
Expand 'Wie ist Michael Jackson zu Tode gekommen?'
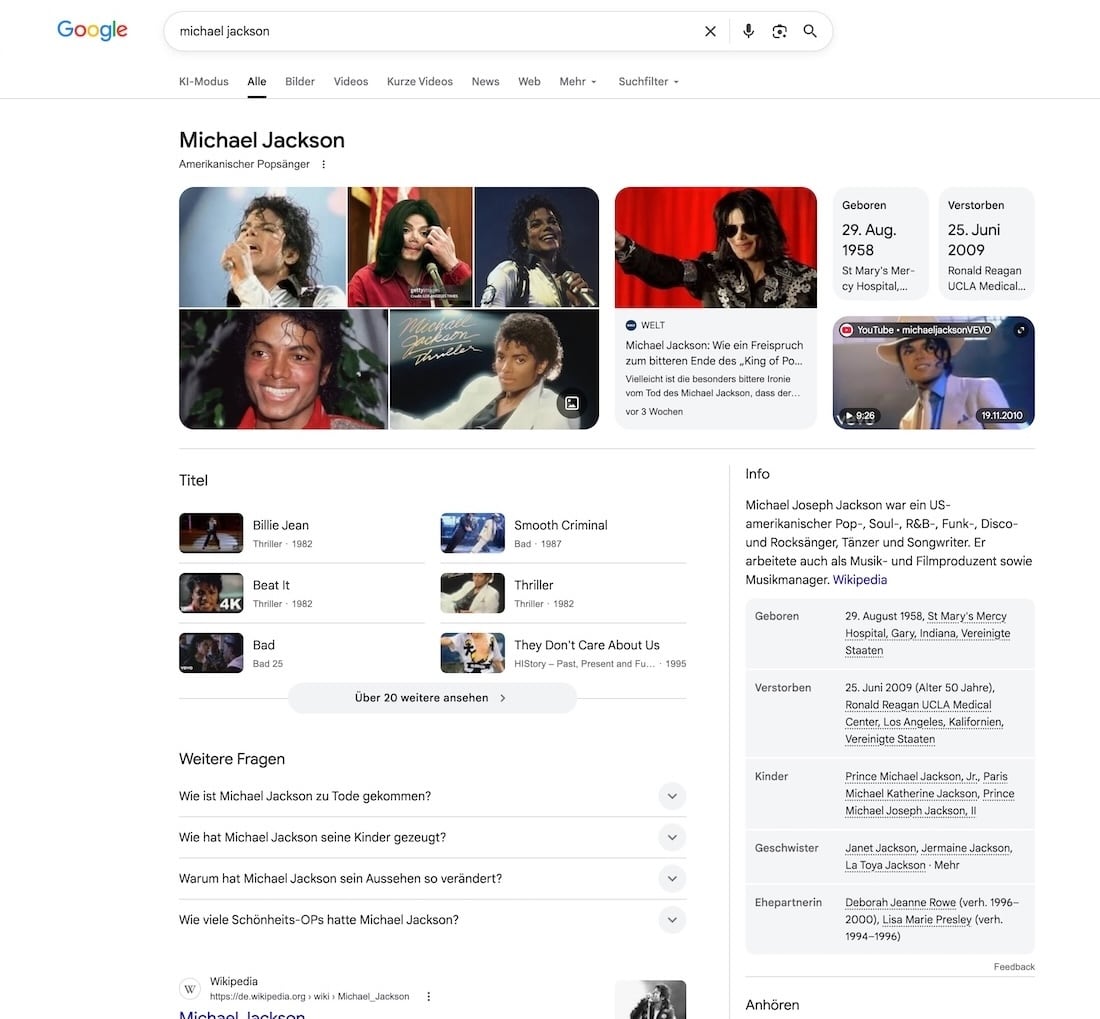(432, 796)
